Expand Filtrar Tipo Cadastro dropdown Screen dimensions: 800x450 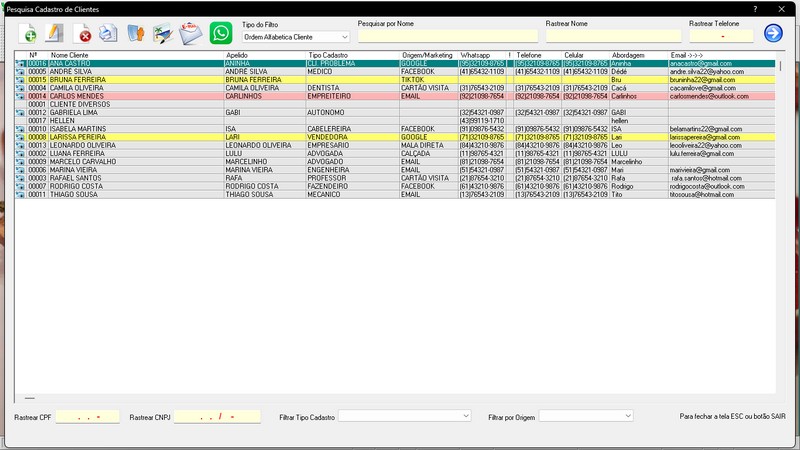click(x=405, y=416)
